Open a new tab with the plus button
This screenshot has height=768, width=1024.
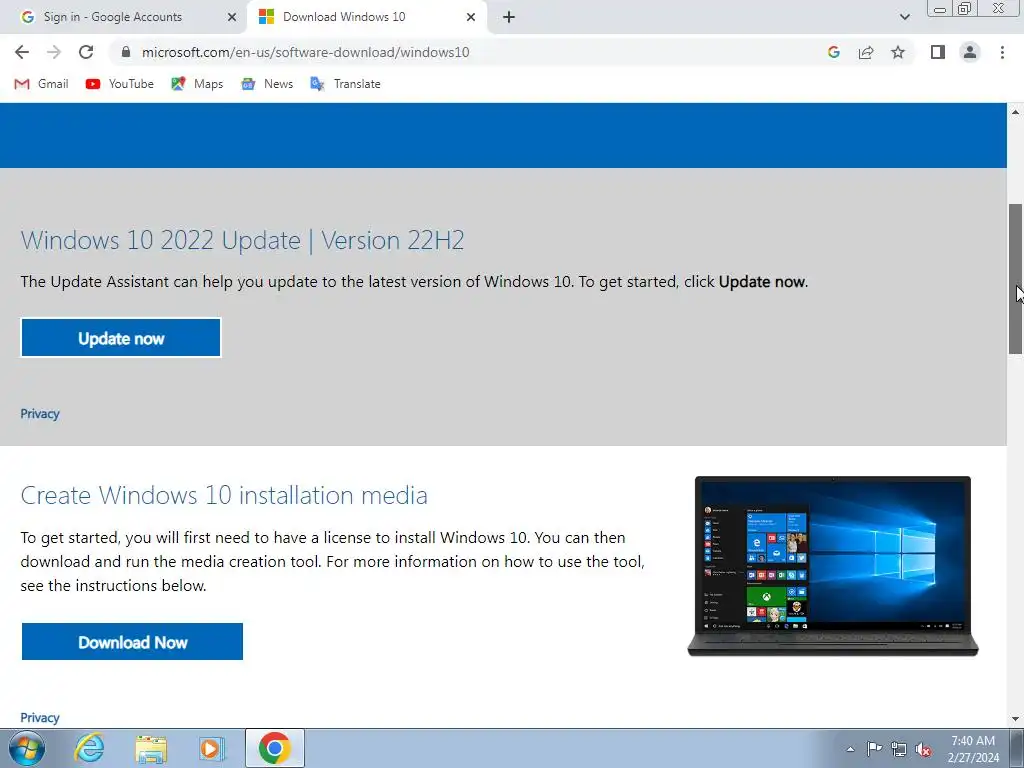[x=509, y=17]
